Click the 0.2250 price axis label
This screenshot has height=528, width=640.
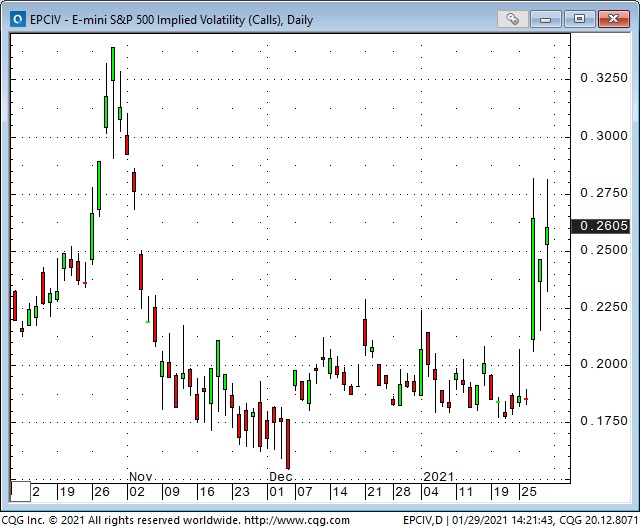click(604, 306)
